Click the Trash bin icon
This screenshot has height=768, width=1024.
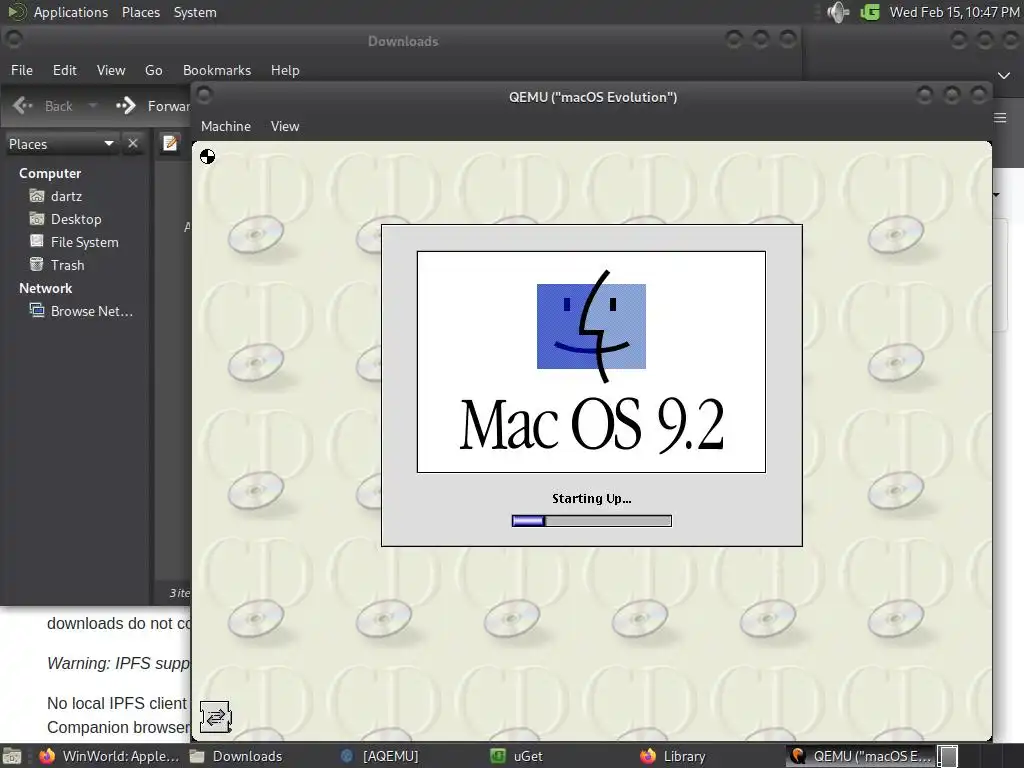coord(37,264)
